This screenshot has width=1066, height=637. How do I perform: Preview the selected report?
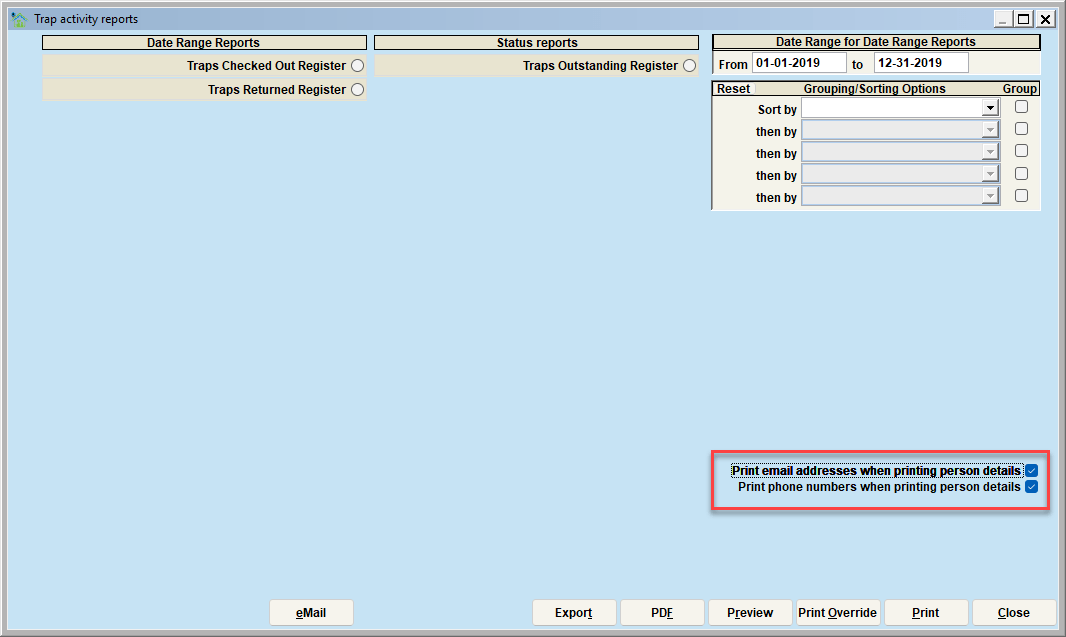coord(750,613)
